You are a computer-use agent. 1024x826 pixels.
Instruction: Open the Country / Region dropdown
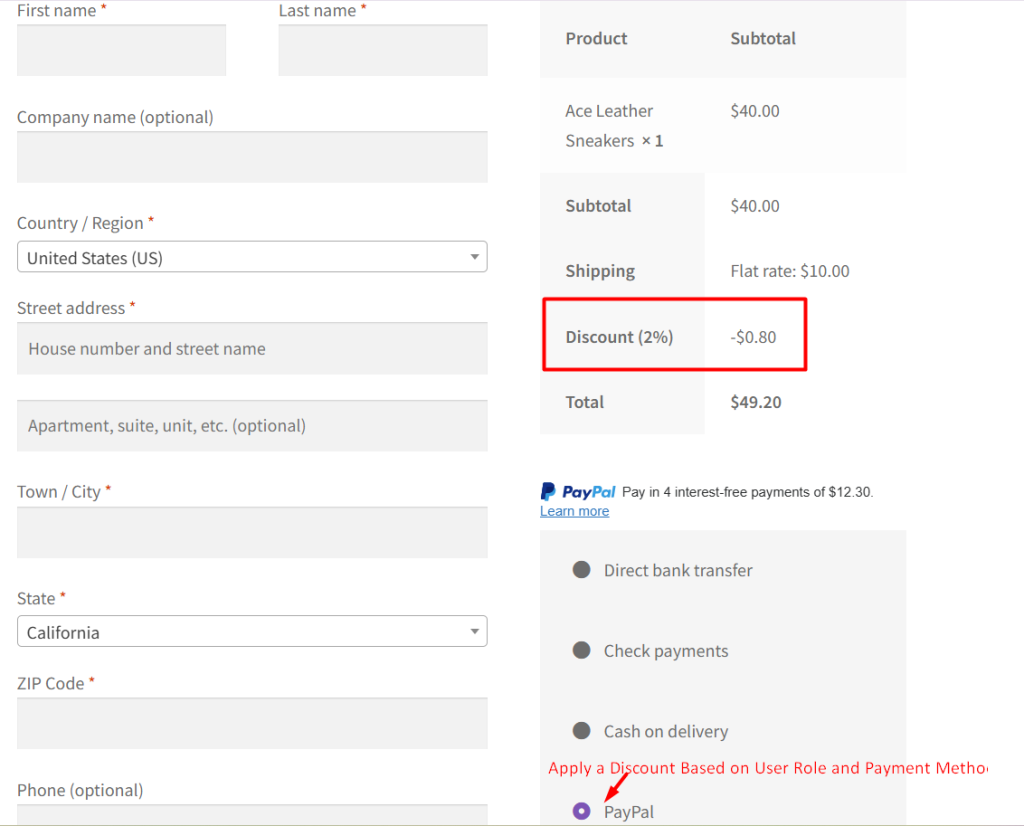click(x=252, y=257)
